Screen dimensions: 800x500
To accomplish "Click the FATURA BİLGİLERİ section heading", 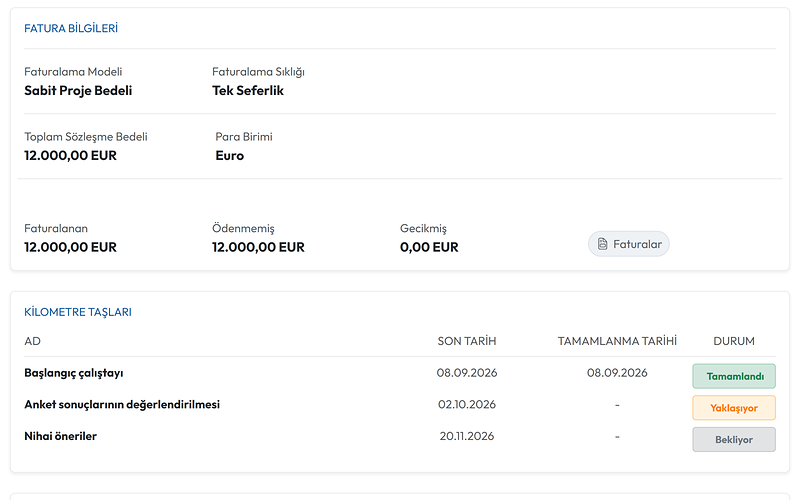I will click(71, 28).
